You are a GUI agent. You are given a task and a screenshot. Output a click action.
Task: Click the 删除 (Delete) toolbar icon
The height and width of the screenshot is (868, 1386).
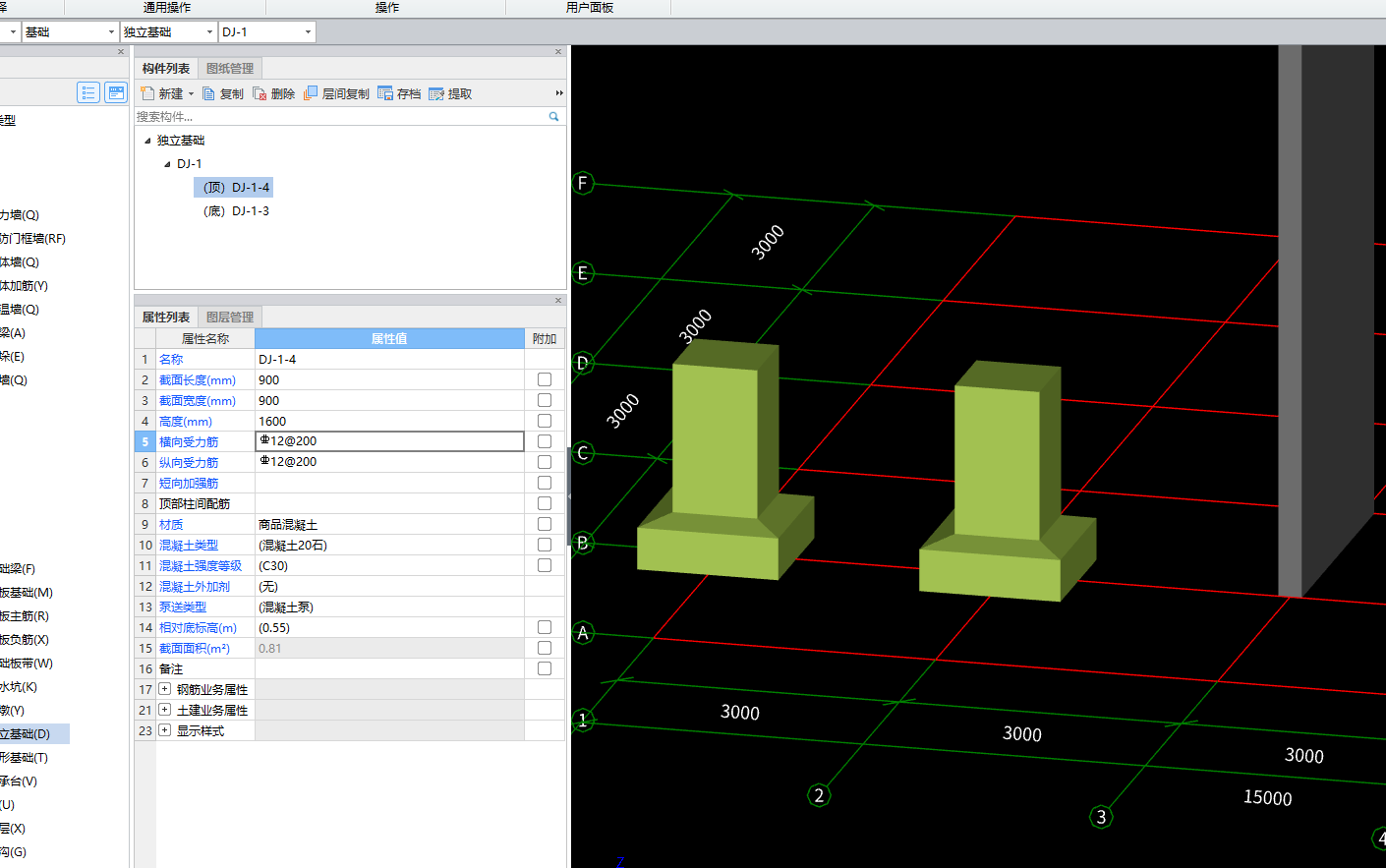260,93
